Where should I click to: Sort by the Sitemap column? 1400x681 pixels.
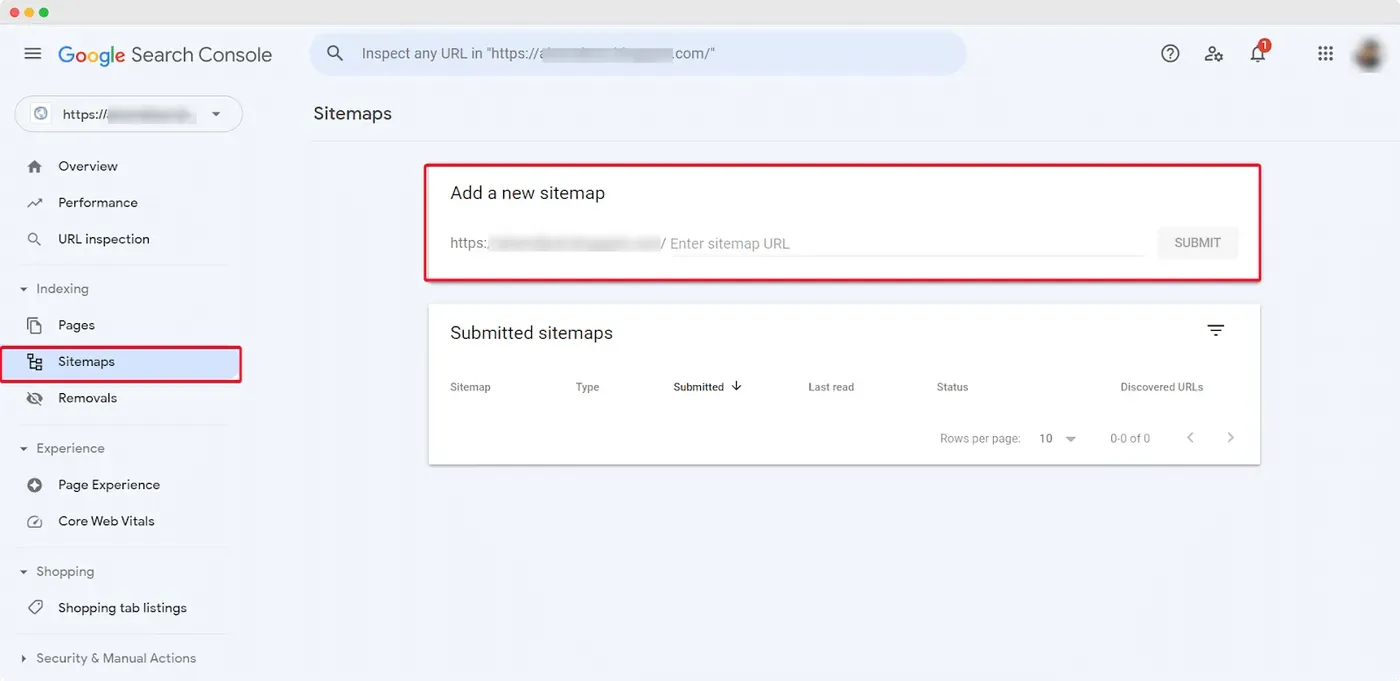click(x=470, y=387)
